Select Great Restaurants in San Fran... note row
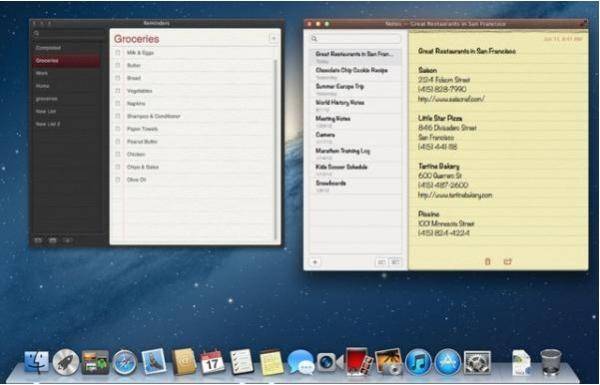 pos(355,57)
